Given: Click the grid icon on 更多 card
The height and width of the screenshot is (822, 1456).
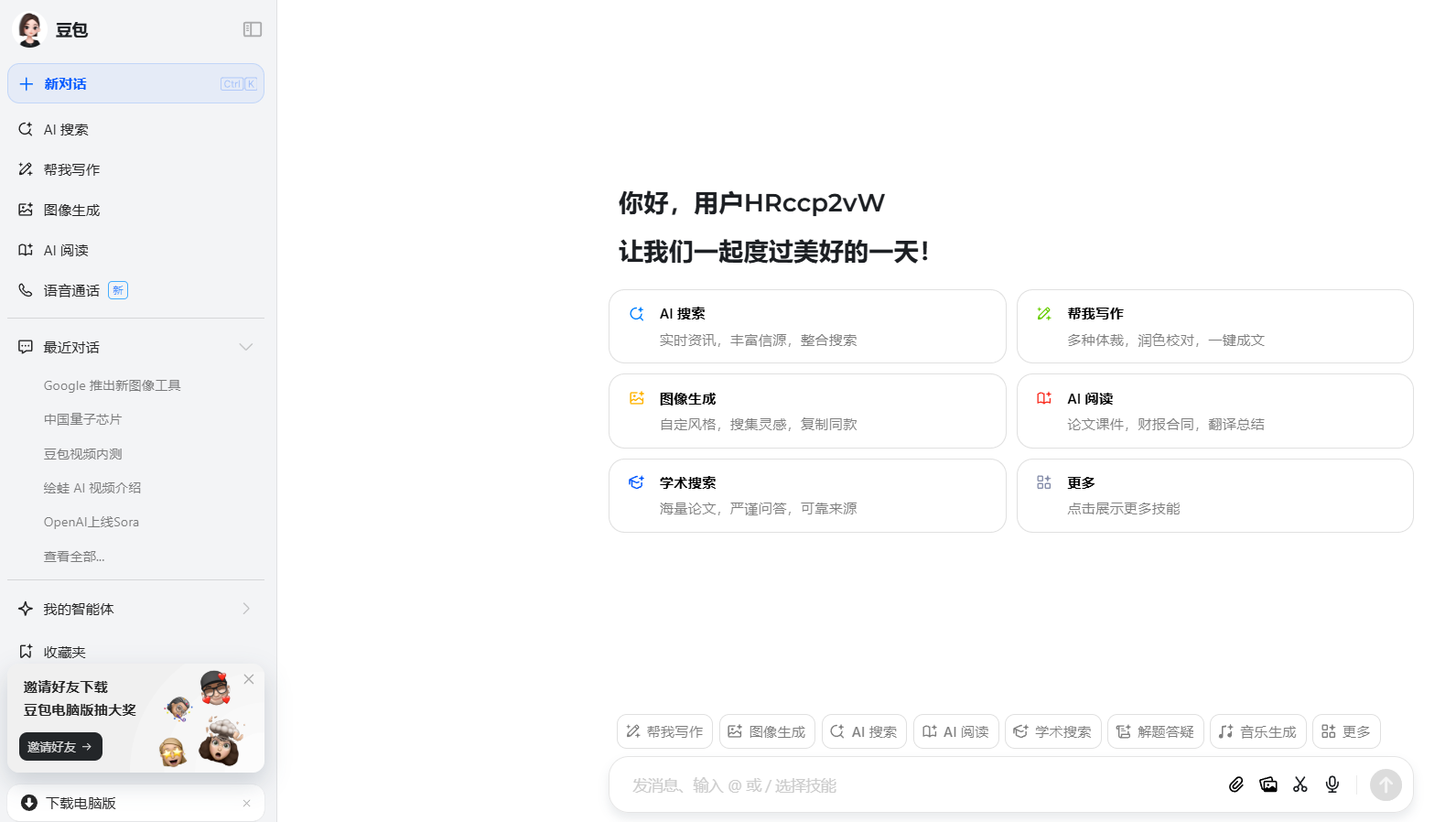Looking at the screenshot, I should (x=1043, y=482).
